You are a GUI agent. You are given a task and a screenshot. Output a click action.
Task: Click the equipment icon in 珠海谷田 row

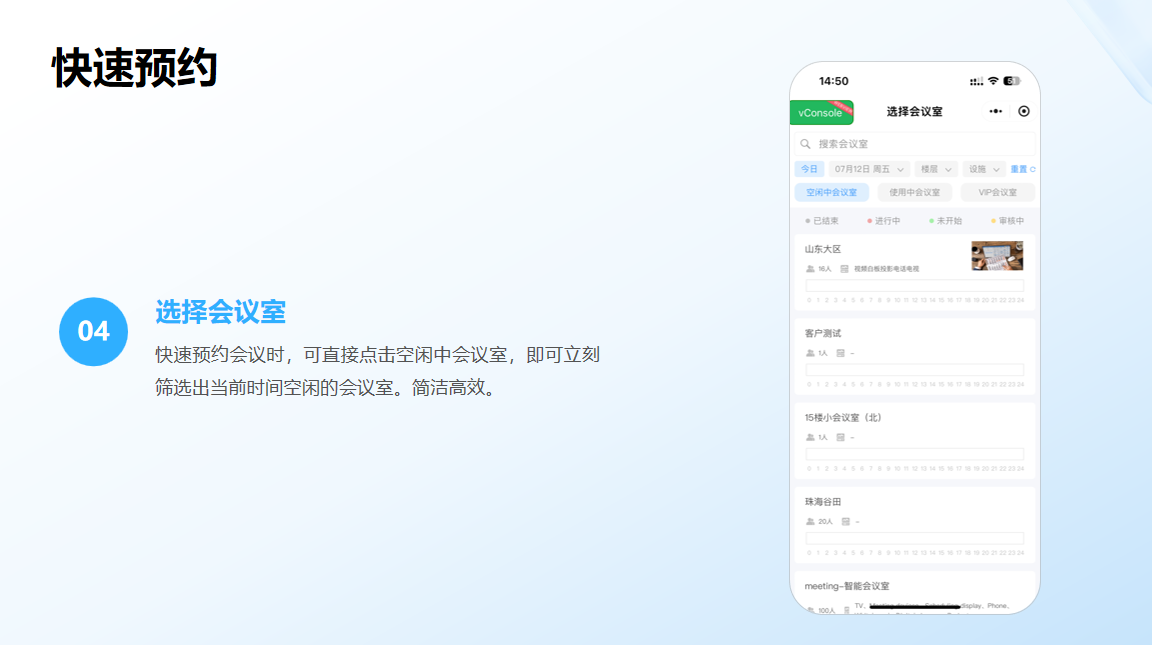846,522
